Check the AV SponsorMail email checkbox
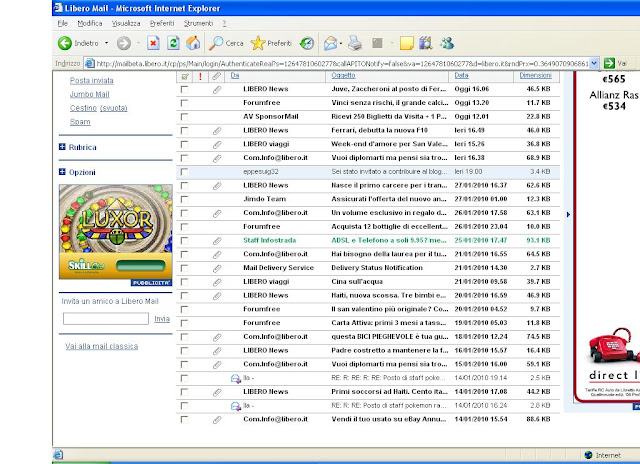The image size is (640, 464). (x=184, y=117)
